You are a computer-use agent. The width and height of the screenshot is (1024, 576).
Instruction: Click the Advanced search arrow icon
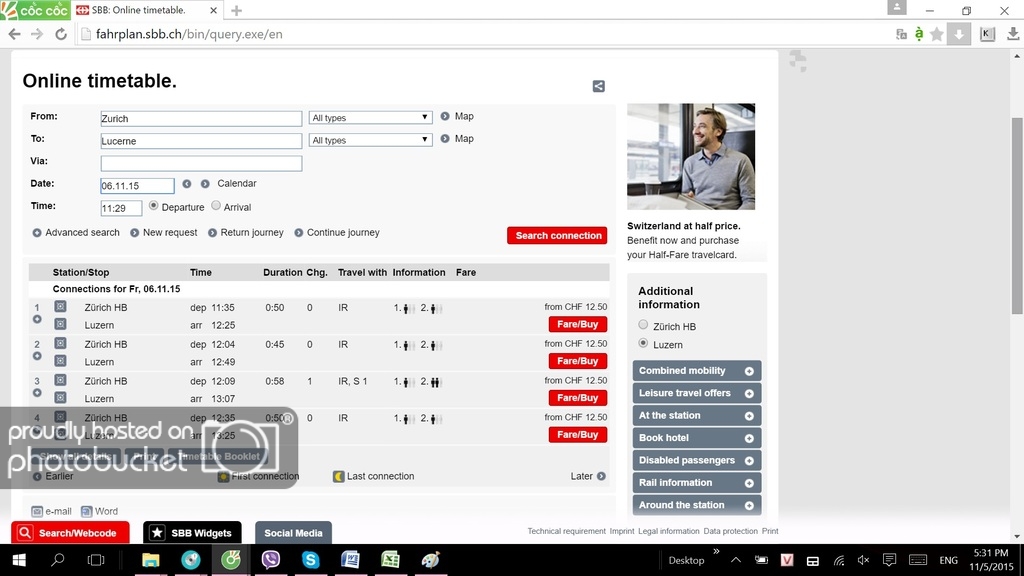tap(37, 233)
